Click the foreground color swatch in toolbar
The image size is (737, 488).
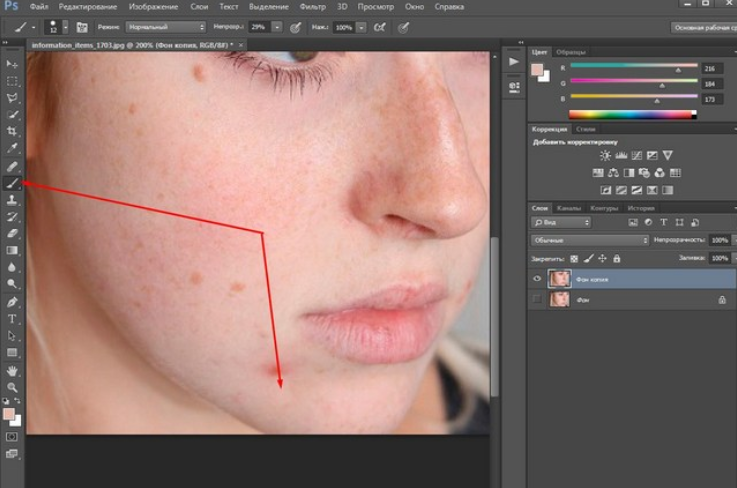tap(8, 414)
